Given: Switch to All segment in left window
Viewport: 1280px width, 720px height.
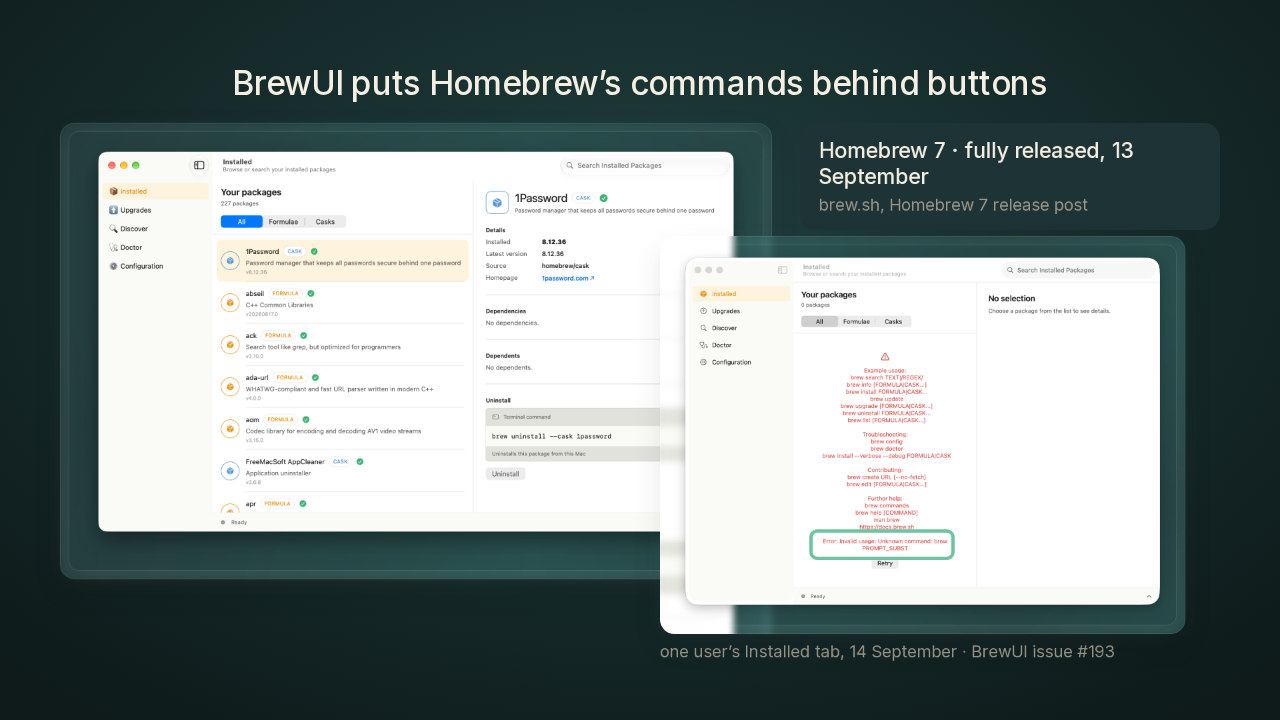Looking at the screenshot, I should click(x=241, y=222).
